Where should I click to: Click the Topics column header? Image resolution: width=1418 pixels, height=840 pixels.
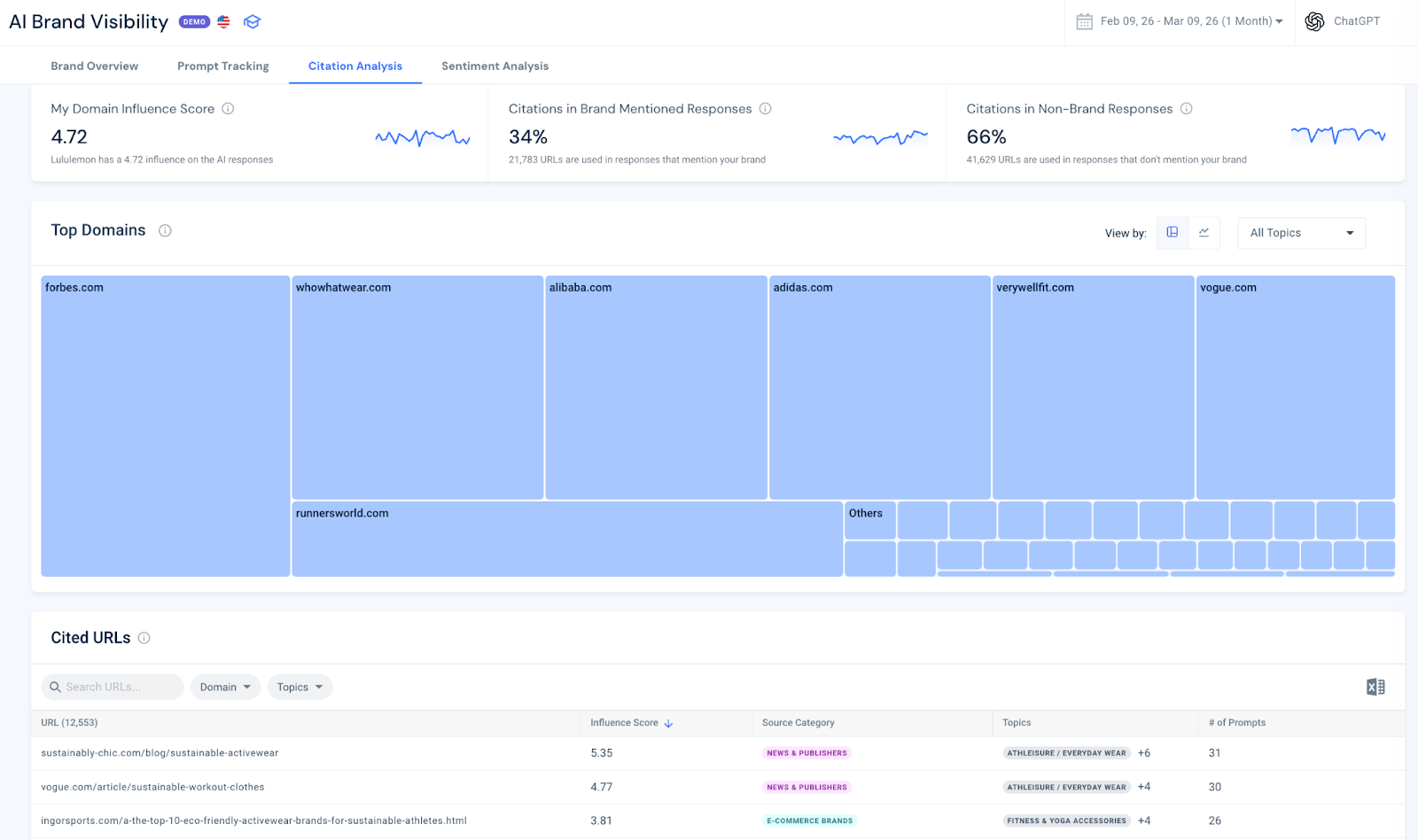pos(1017,723)
